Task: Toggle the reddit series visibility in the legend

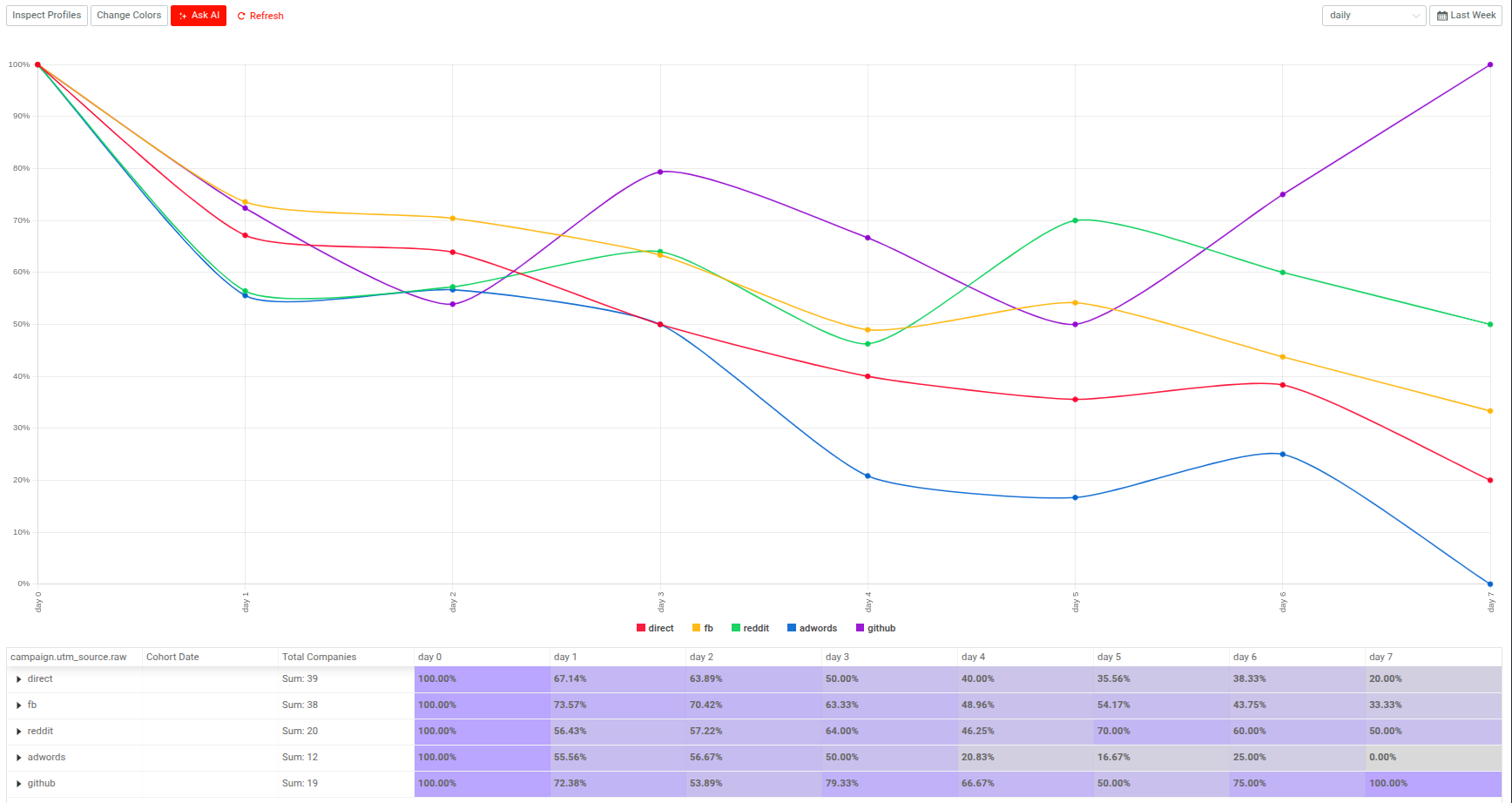Action: coord(754,627)
